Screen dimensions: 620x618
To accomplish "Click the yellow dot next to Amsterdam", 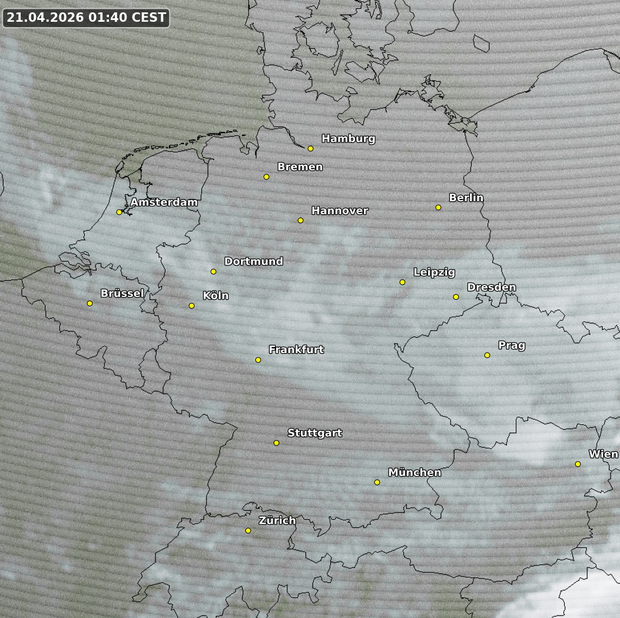I will [x=119, y=212].
